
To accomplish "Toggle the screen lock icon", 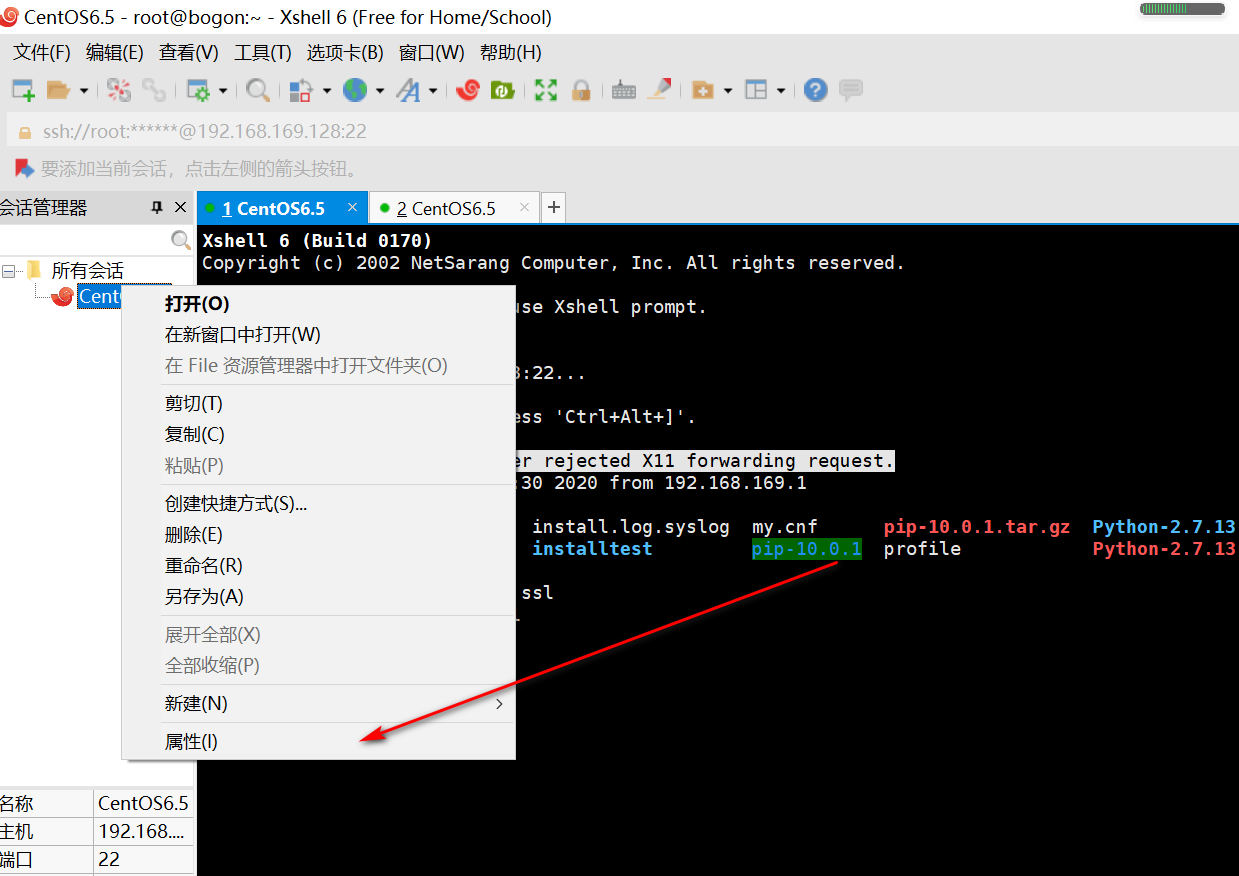I will tap(581, 90).
